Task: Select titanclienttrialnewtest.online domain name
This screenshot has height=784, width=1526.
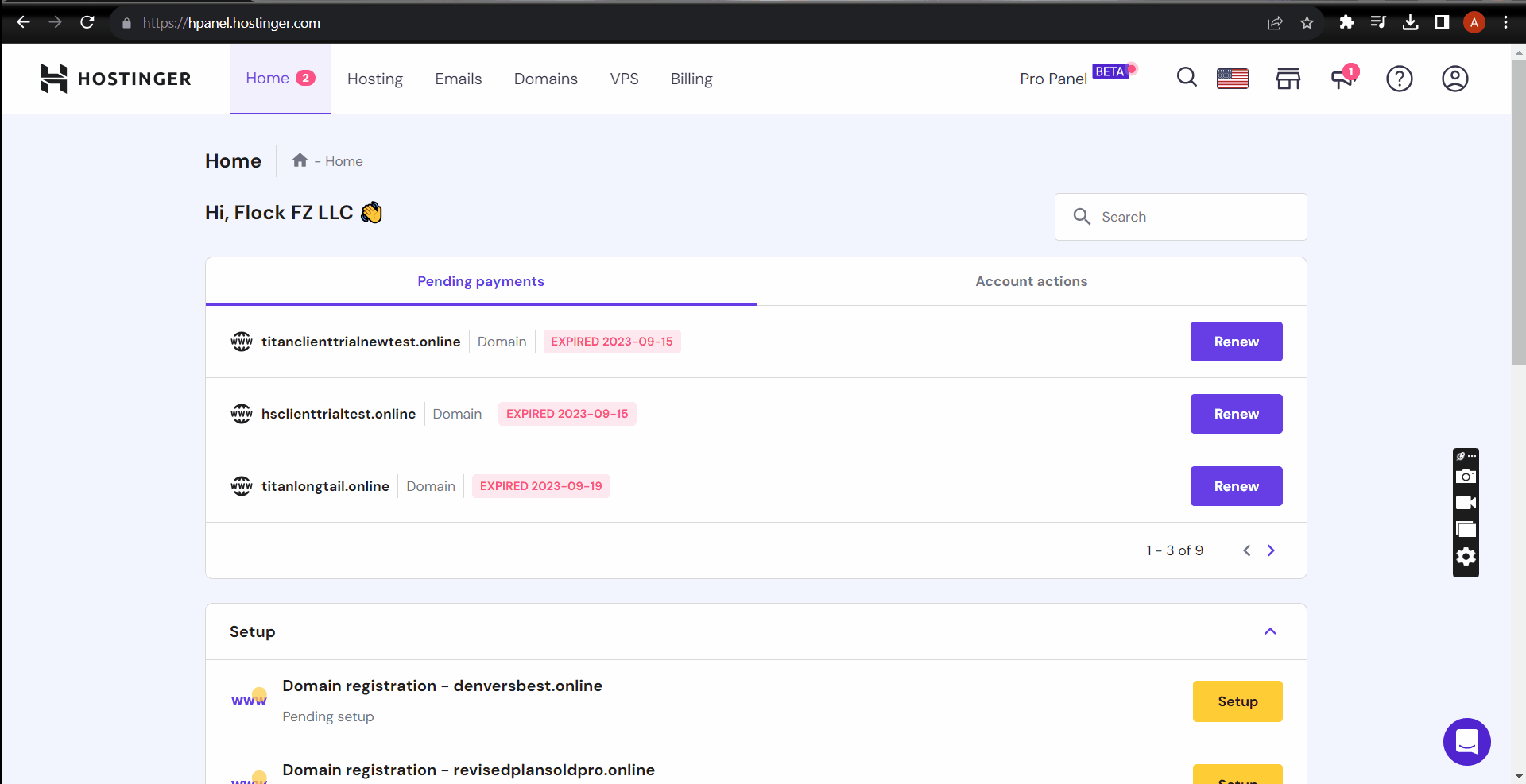Action: point(361,342)
